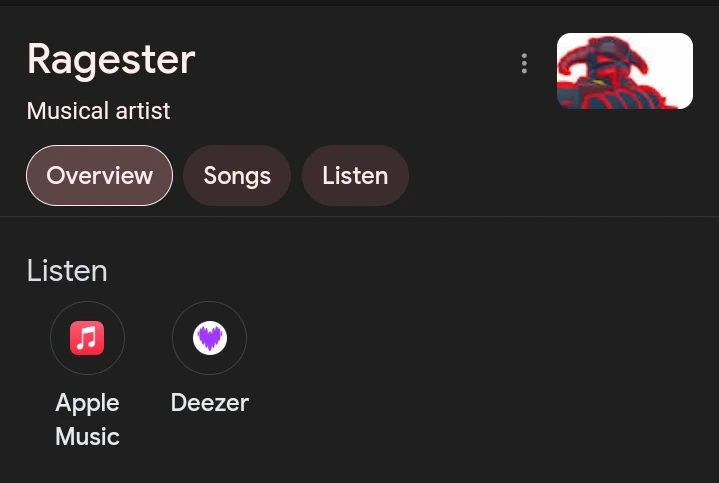Click the "Ragester" artist title

coord(111,60)
